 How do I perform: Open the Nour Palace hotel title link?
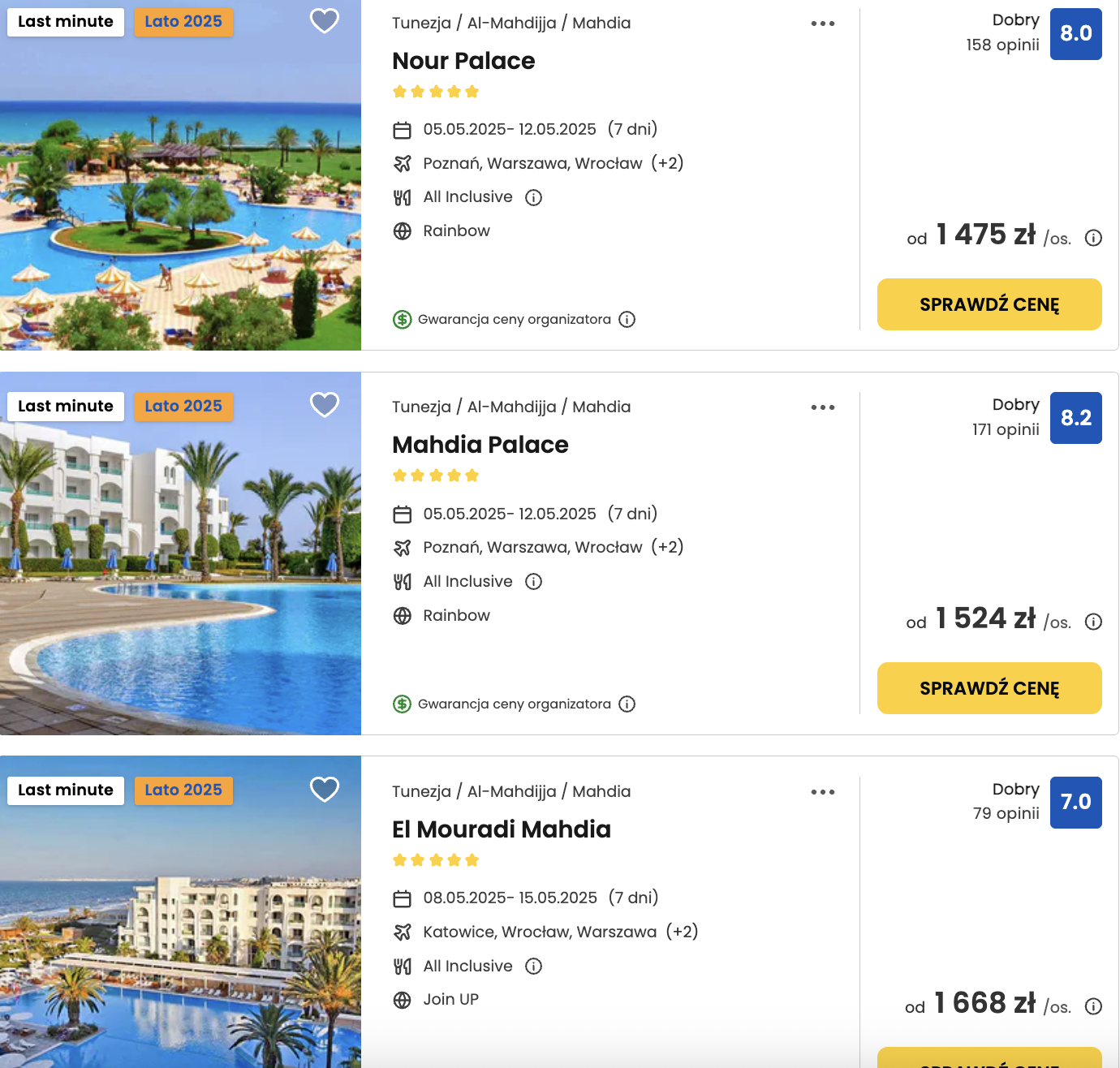463,61
